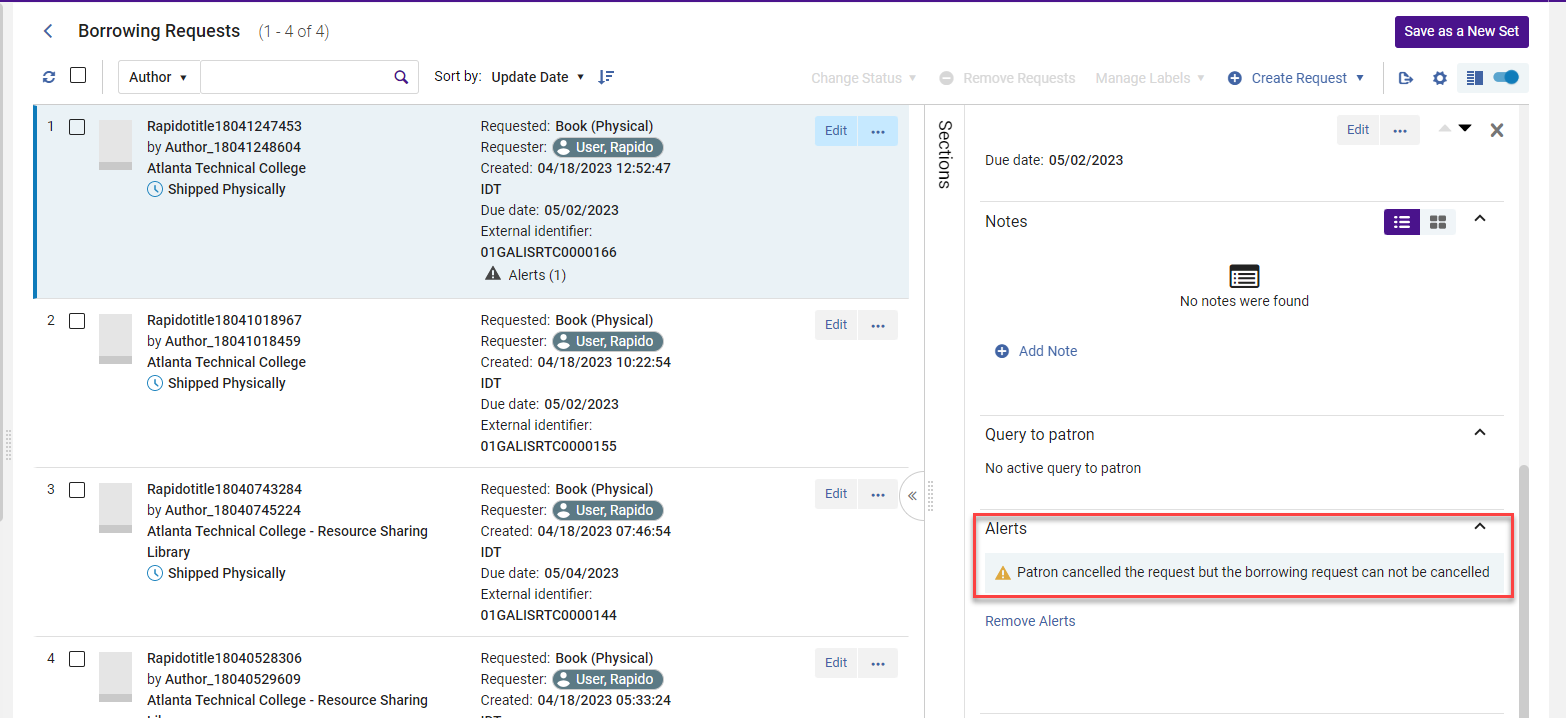Click Save as a New Set
This screenshot has height=718, width=1566.
1461,31
